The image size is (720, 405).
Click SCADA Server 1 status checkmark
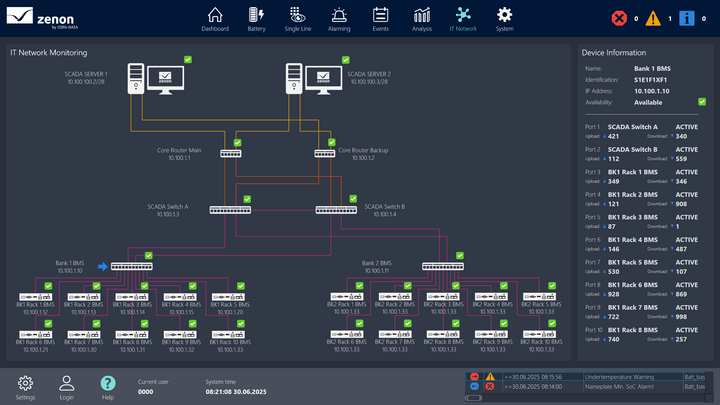(188, 59)
